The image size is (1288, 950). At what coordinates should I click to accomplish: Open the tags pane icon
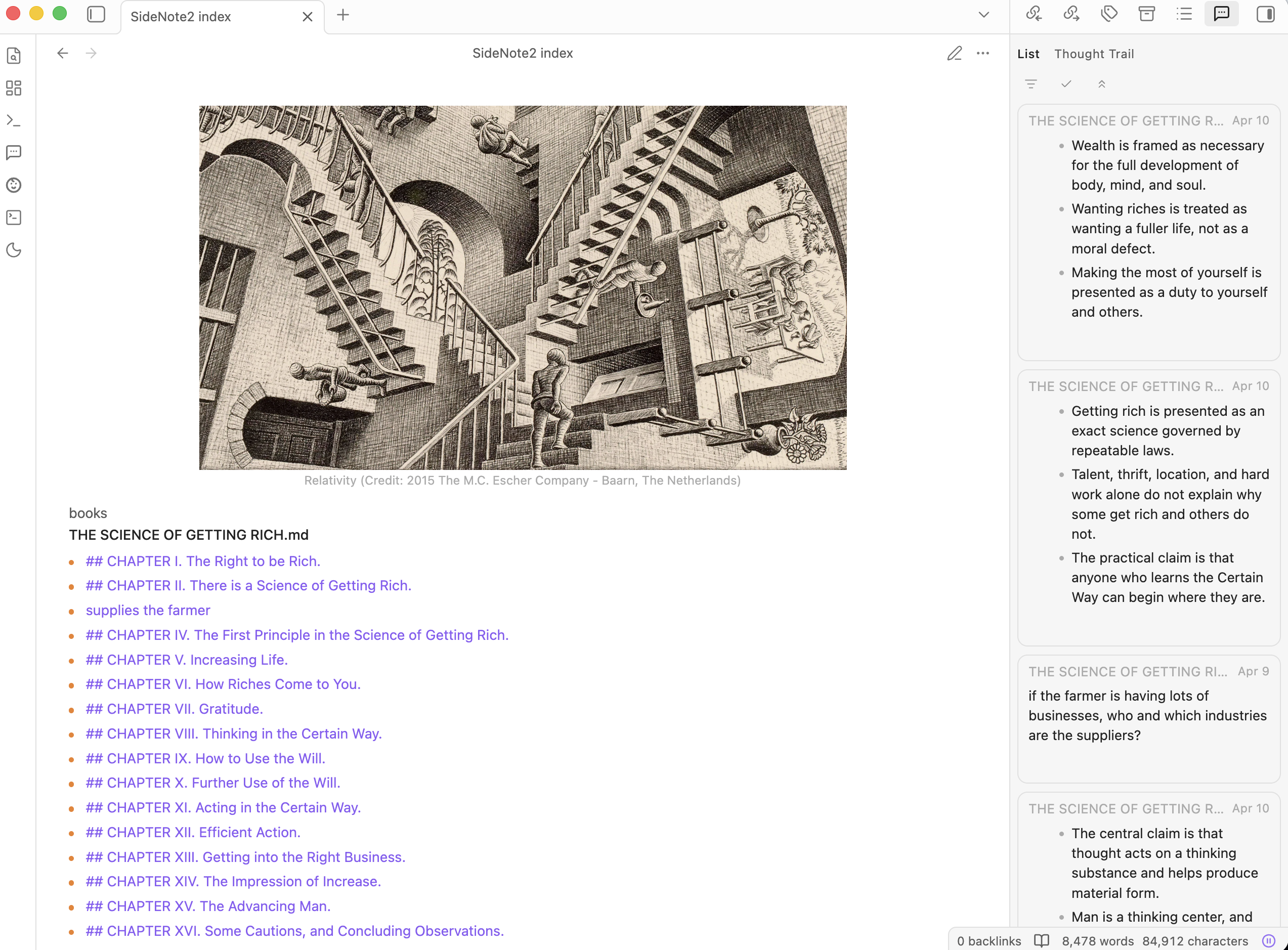tap(1109, 14)
